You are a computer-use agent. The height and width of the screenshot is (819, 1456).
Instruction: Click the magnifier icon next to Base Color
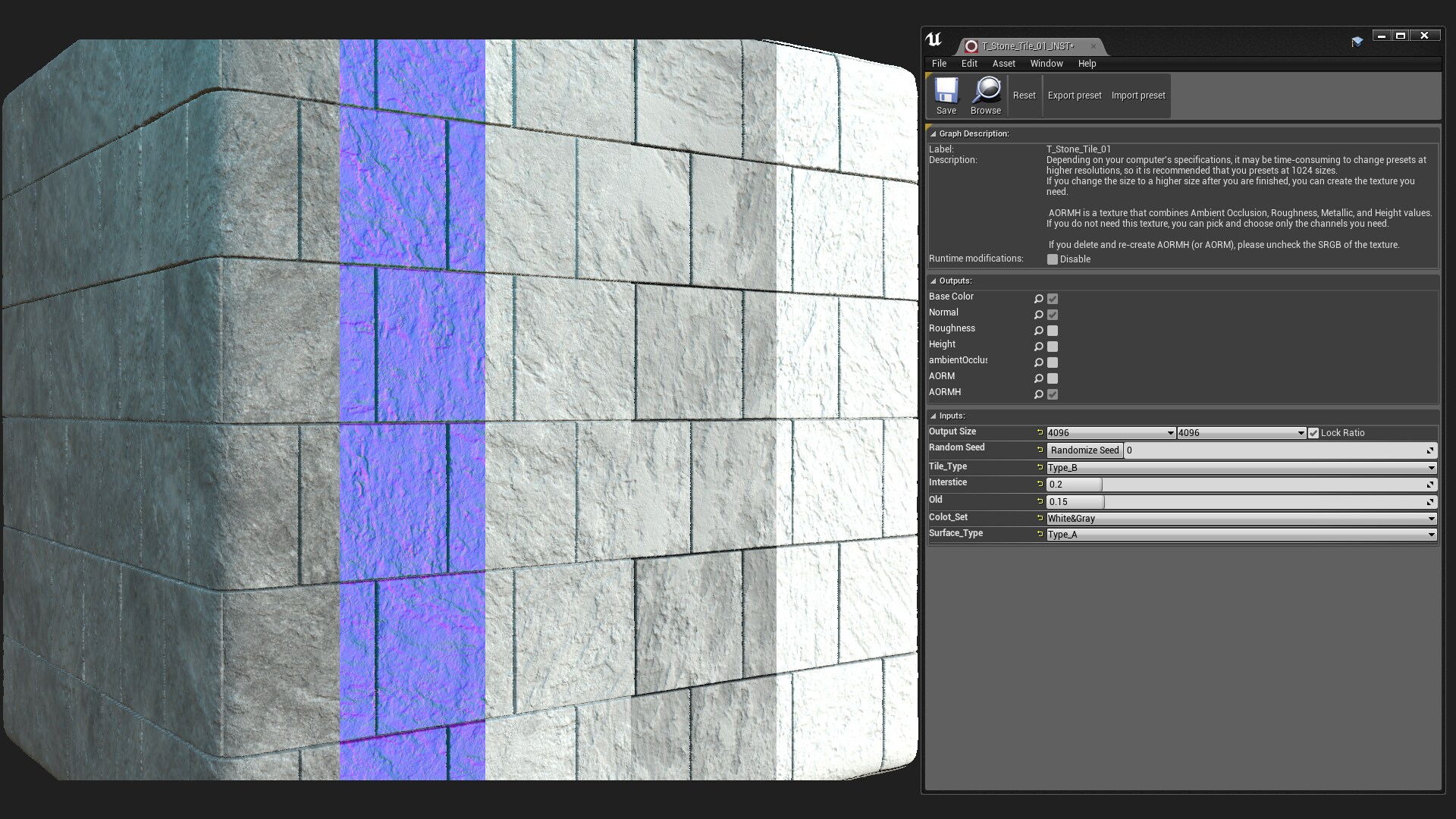pyautogui.click(x=1039, y=299)
